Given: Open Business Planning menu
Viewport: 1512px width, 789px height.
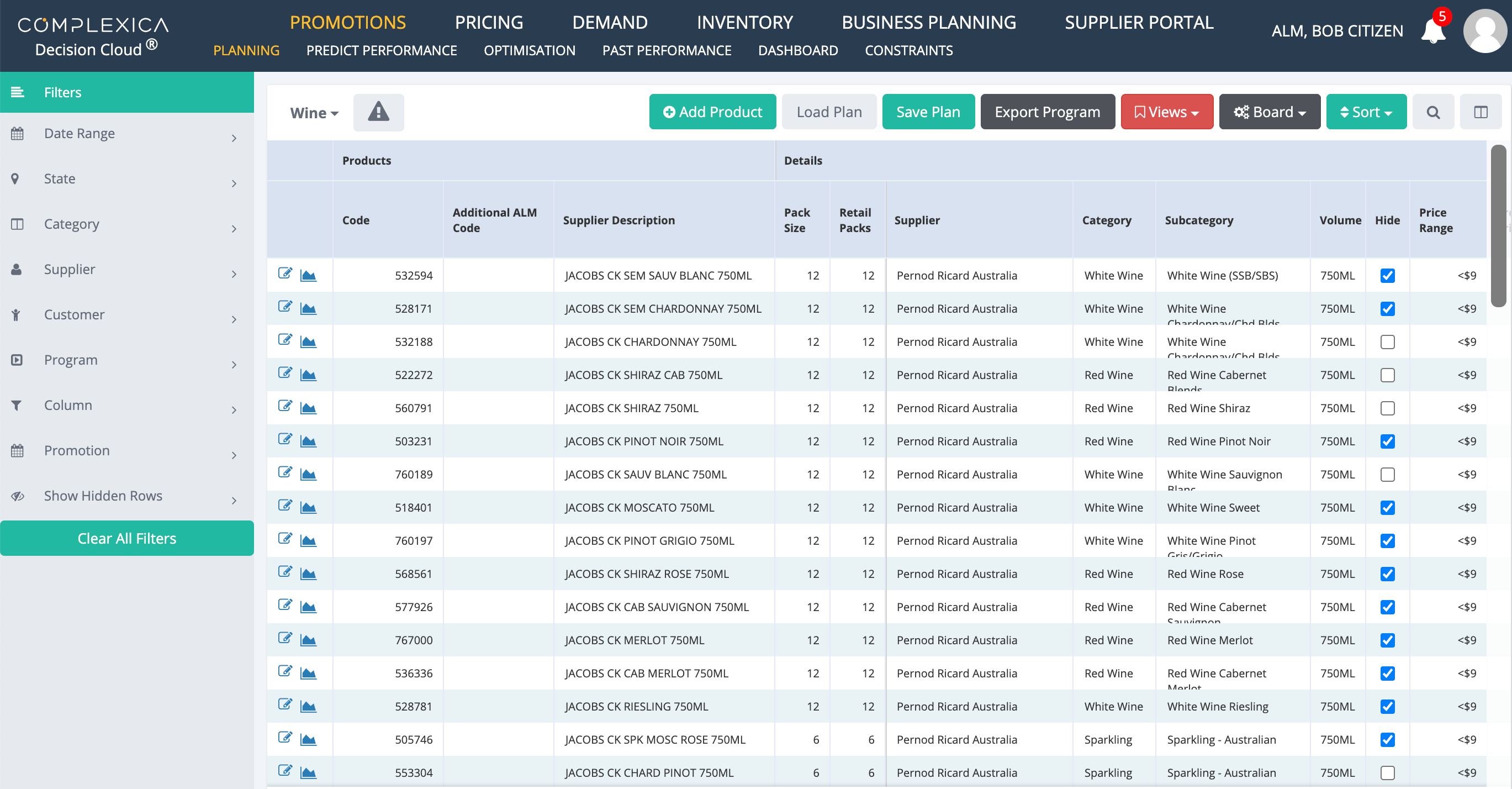Looking at the screenshot, I should point(928,22).
